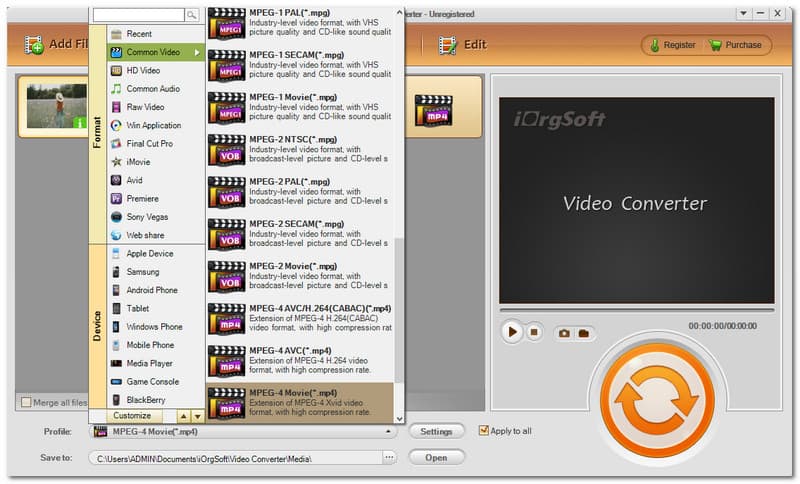Open the Final Cut Pro category
This screenshot has height=484, width=800.
tap(156, 144)
